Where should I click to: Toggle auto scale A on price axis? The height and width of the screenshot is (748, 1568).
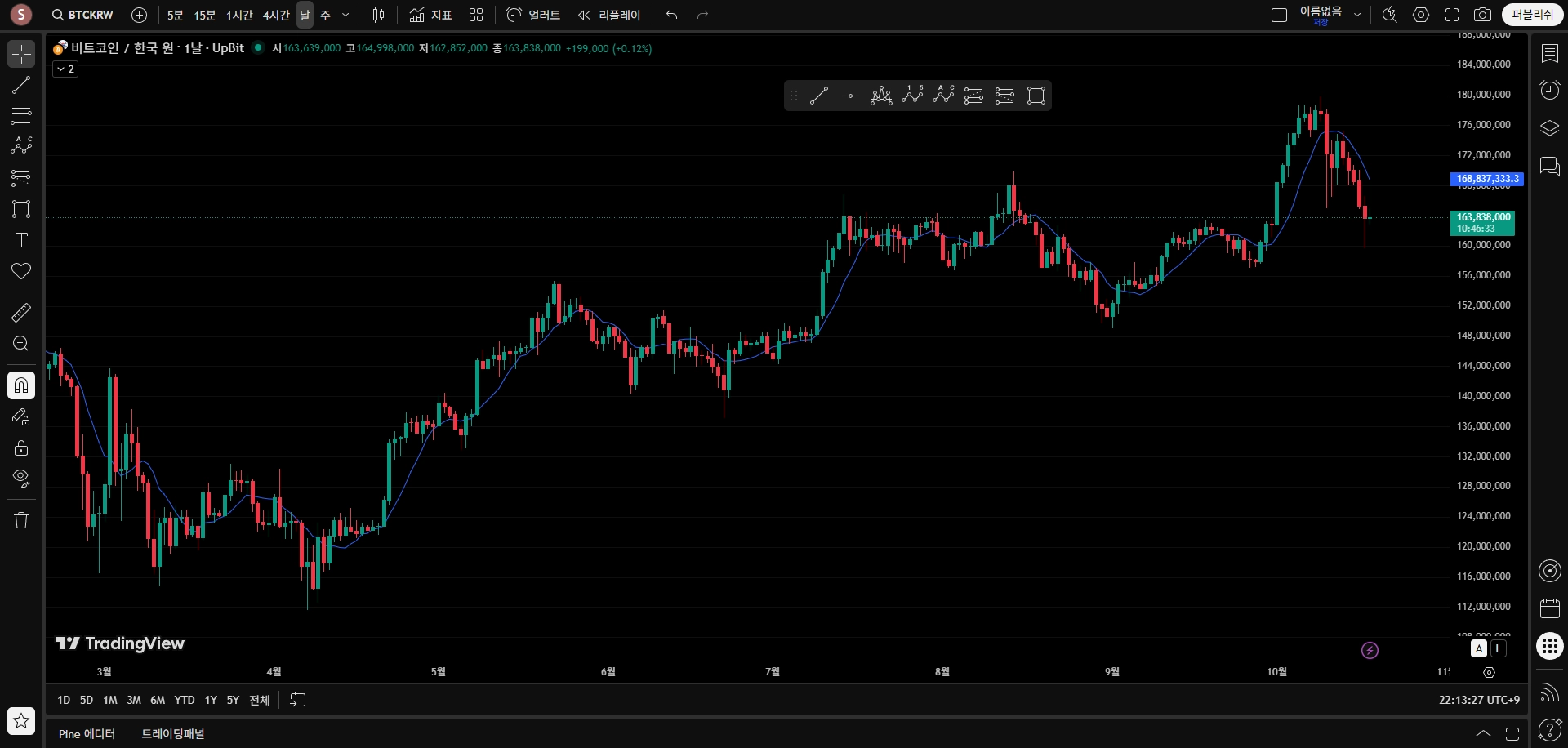(x=1479, y=649)
